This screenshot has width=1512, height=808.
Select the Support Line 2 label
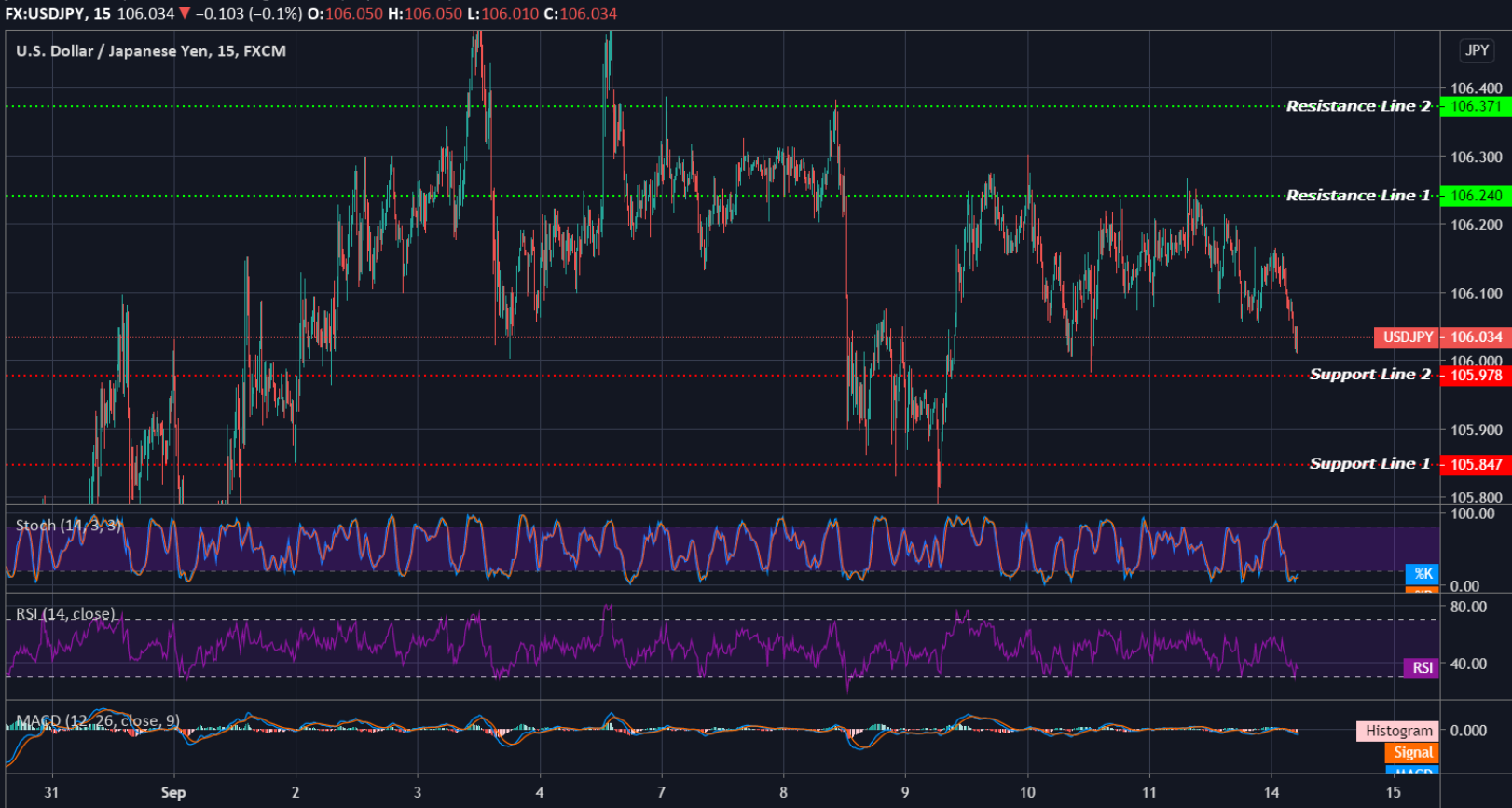(x=1370, y=375)
